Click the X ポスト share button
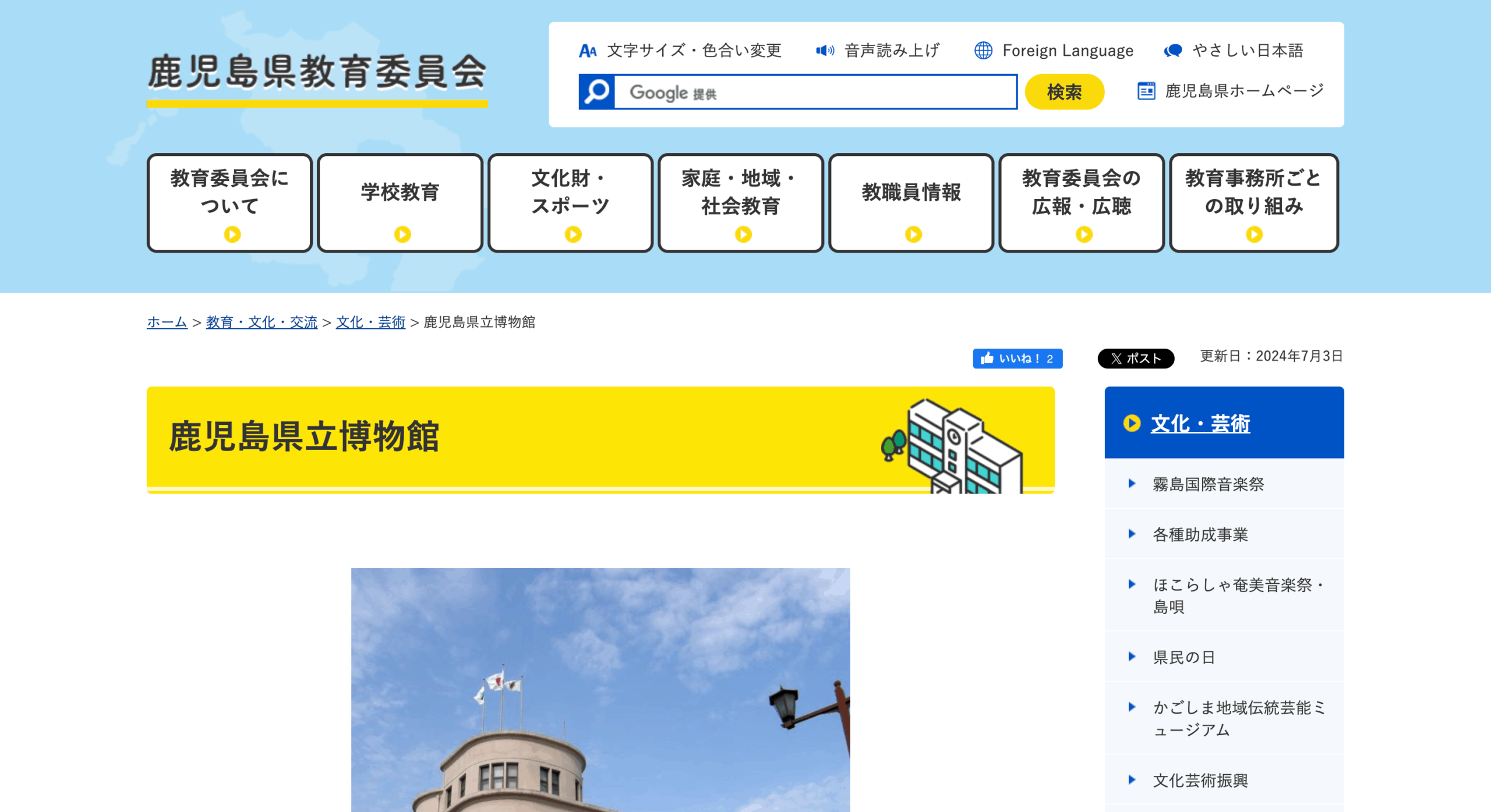This screenshot has width=1491, height=812. tap(1136, 359)
